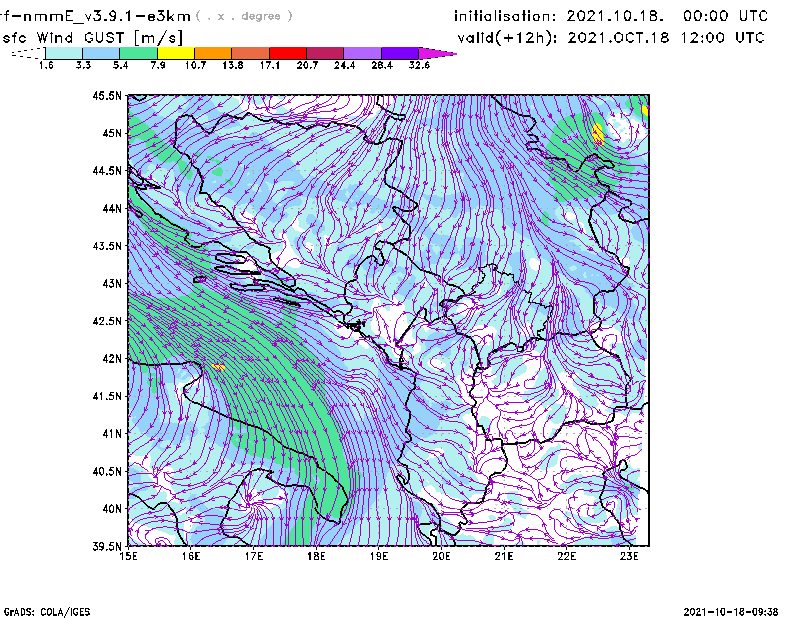Click the 43.5N latitude label
The image size is (800, 618).
tap(107, 246)
